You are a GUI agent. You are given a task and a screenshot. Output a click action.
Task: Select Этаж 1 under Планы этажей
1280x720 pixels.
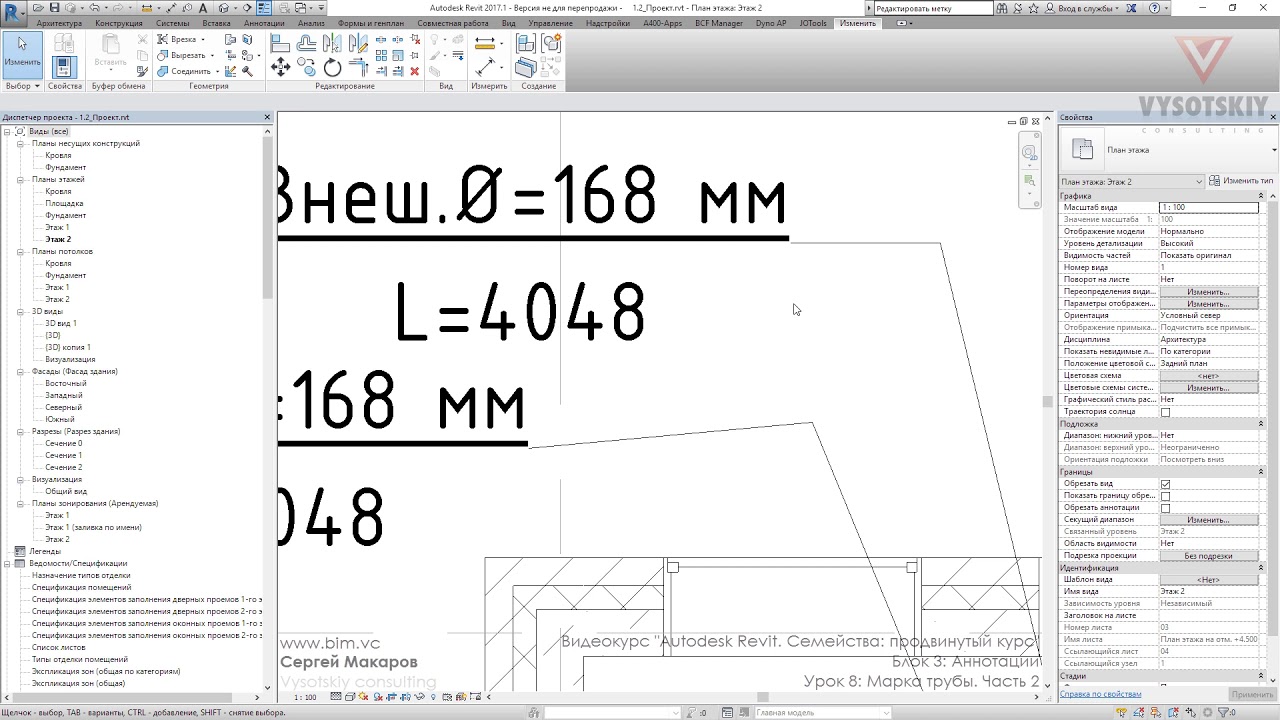pos(57,228)
